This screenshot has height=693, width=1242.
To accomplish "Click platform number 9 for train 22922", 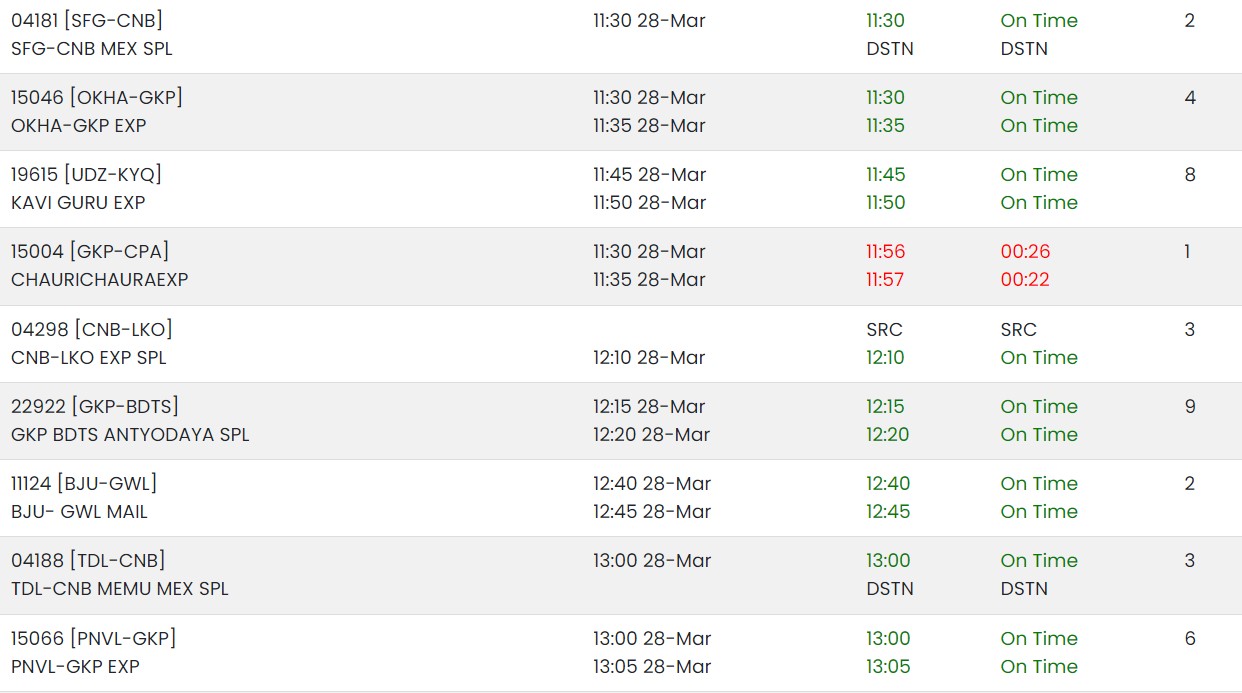I will [x=1190, y=406].
